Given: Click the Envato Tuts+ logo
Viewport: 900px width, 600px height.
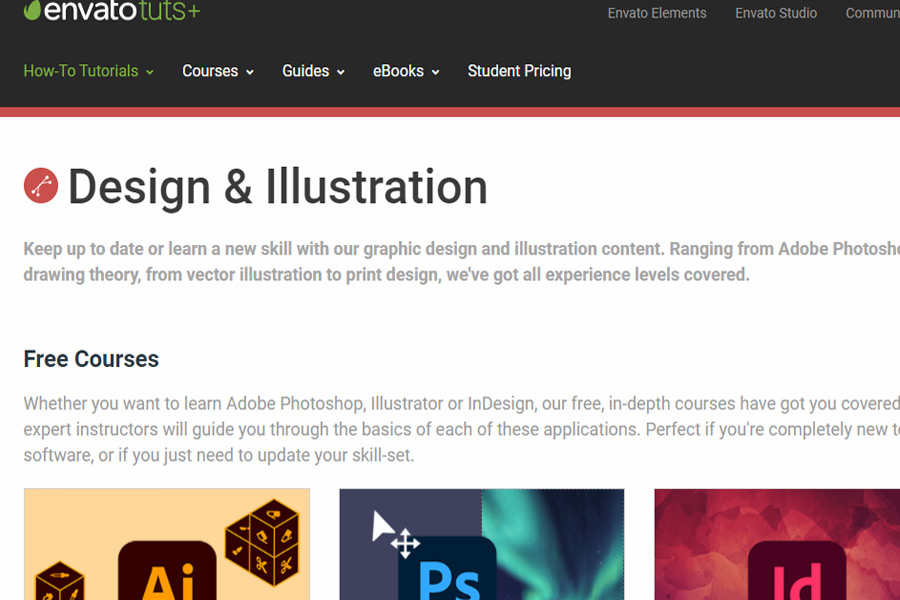Looking at the screenshot, I should [x=112, y=10].
